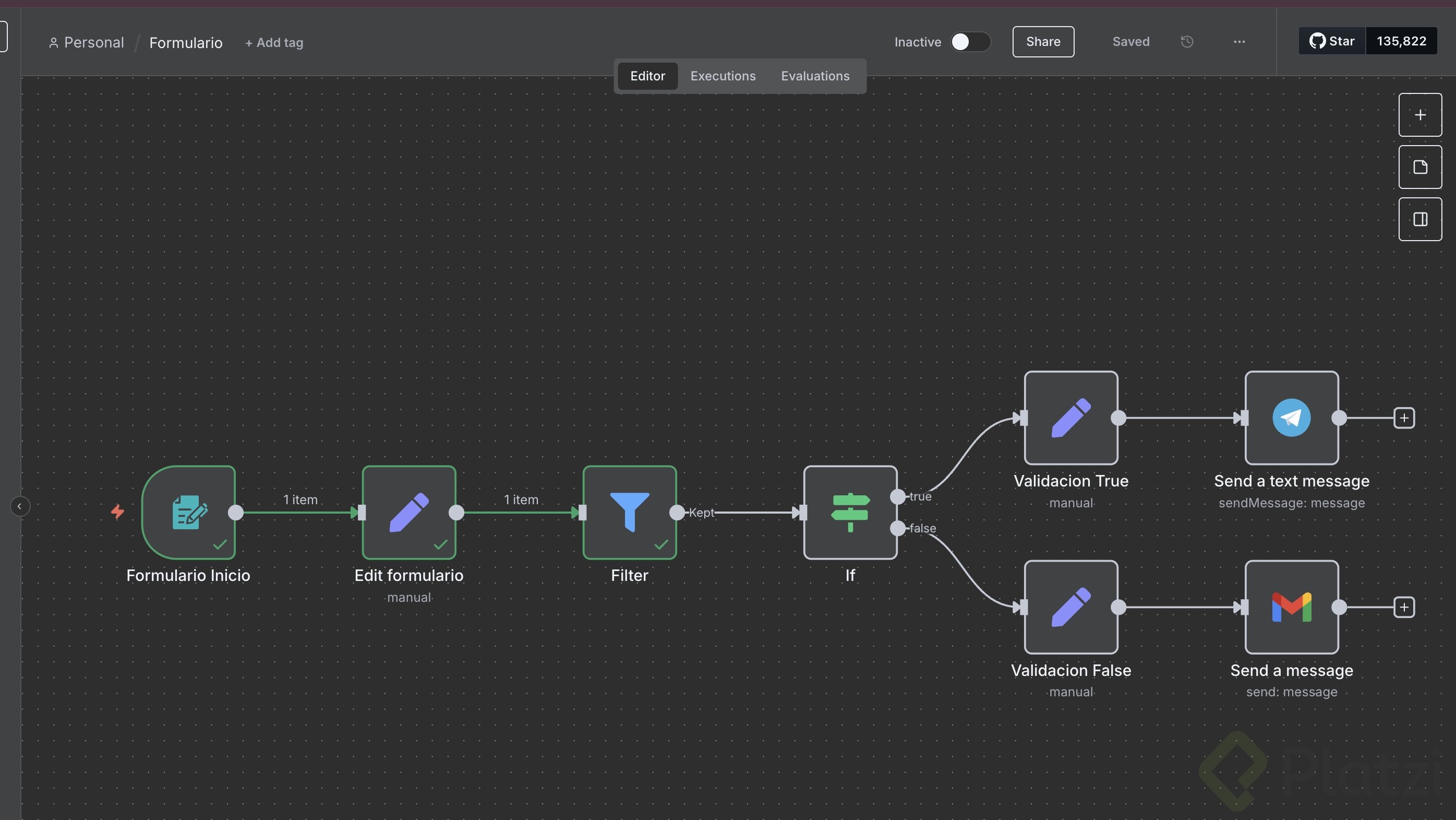Click the Validacion True node
The width and height of the screenshot is (1456, 820).
(1070, 418)
